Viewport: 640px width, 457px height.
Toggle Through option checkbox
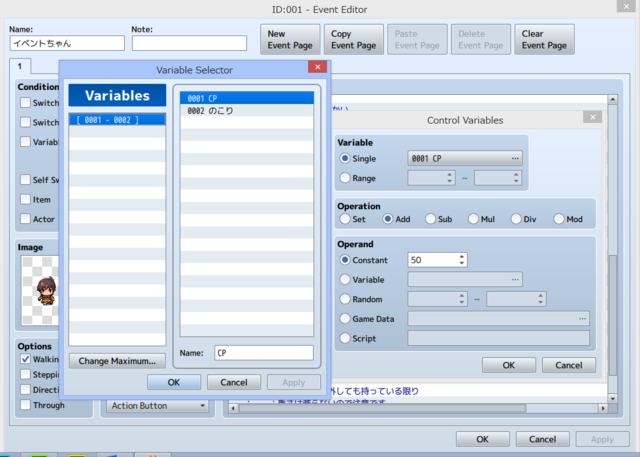25,405
